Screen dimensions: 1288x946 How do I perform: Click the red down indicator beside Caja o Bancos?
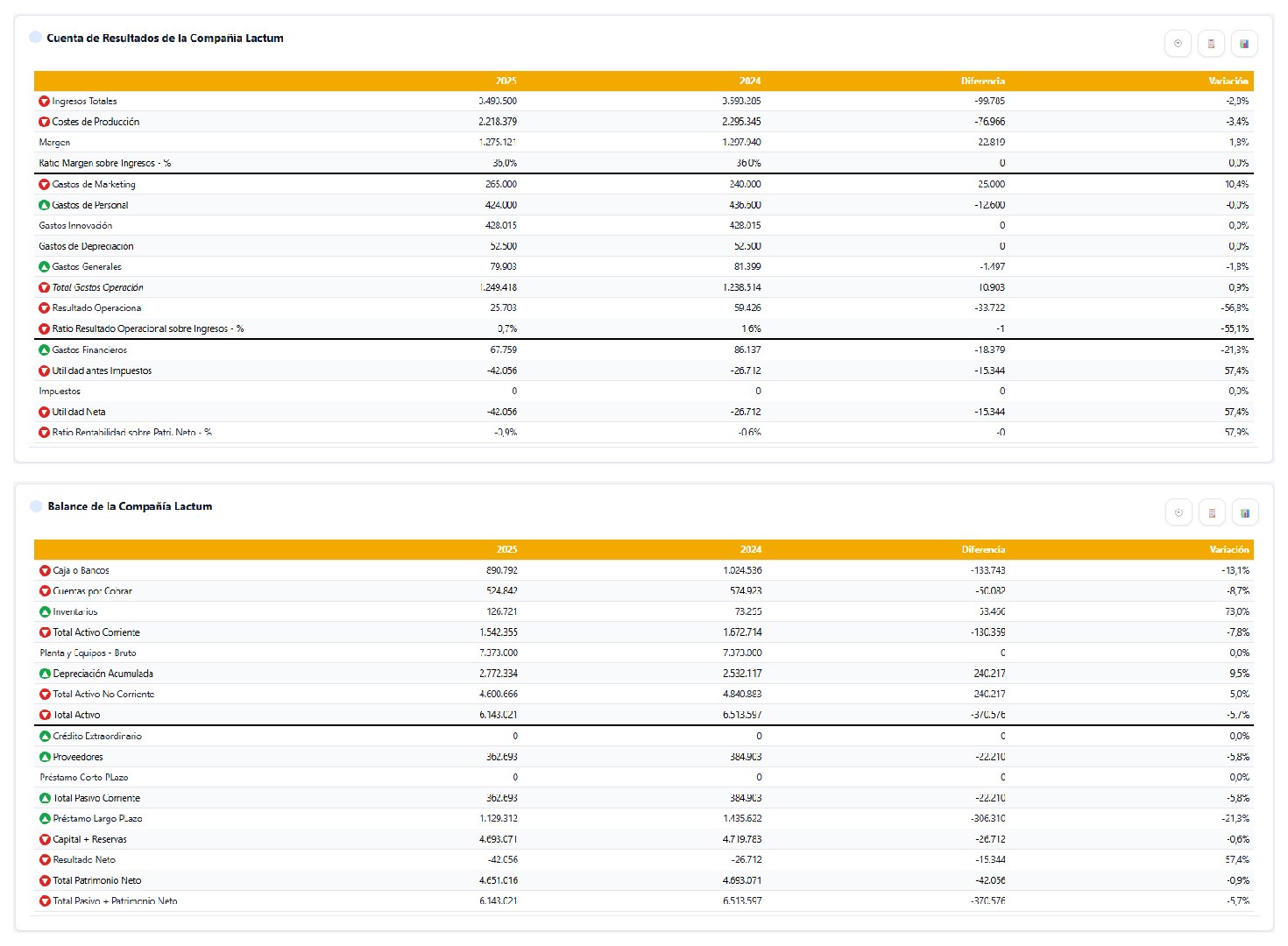tap(46, 571)
